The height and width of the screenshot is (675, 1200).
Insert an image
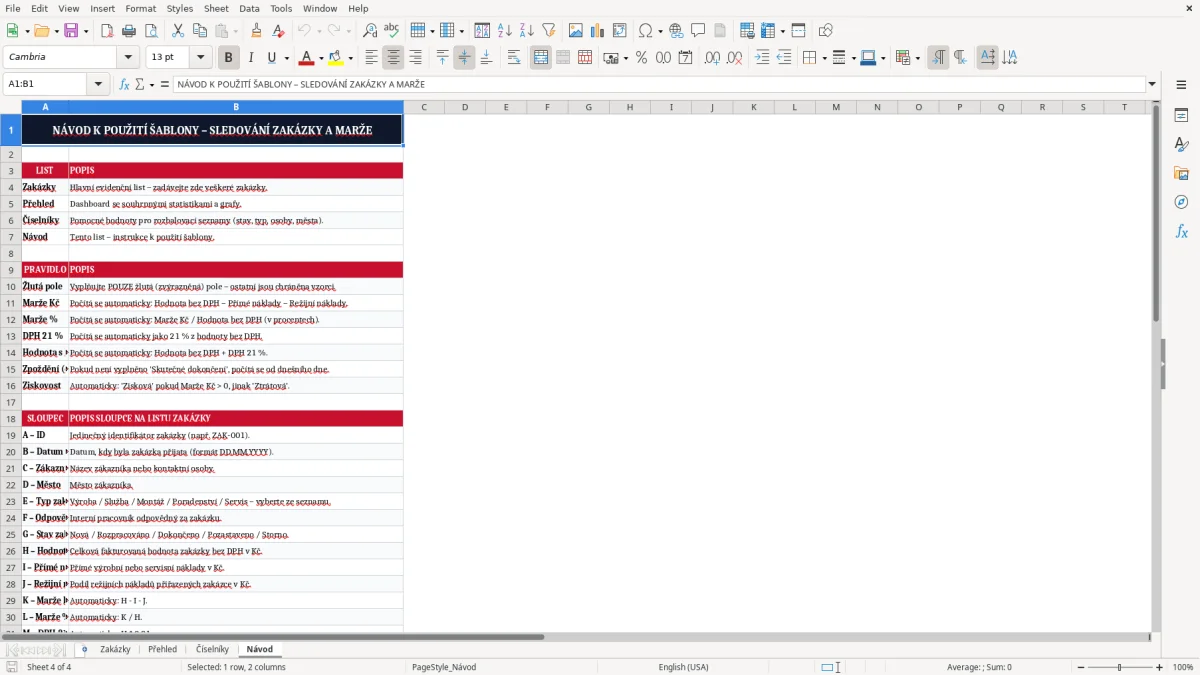(576, 31)
